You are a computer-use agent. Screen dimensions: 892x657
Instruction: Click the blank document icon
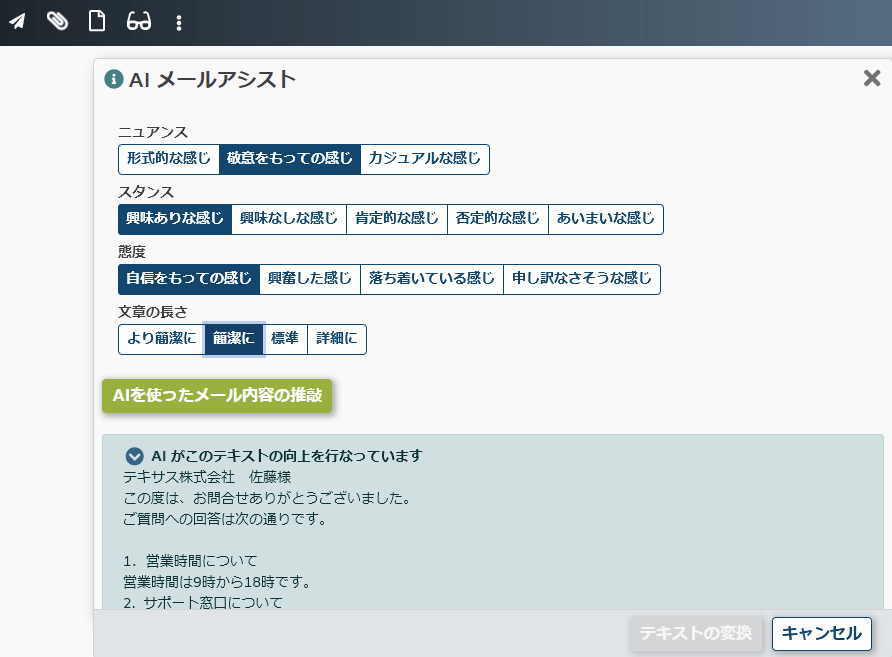click(97, 21)
